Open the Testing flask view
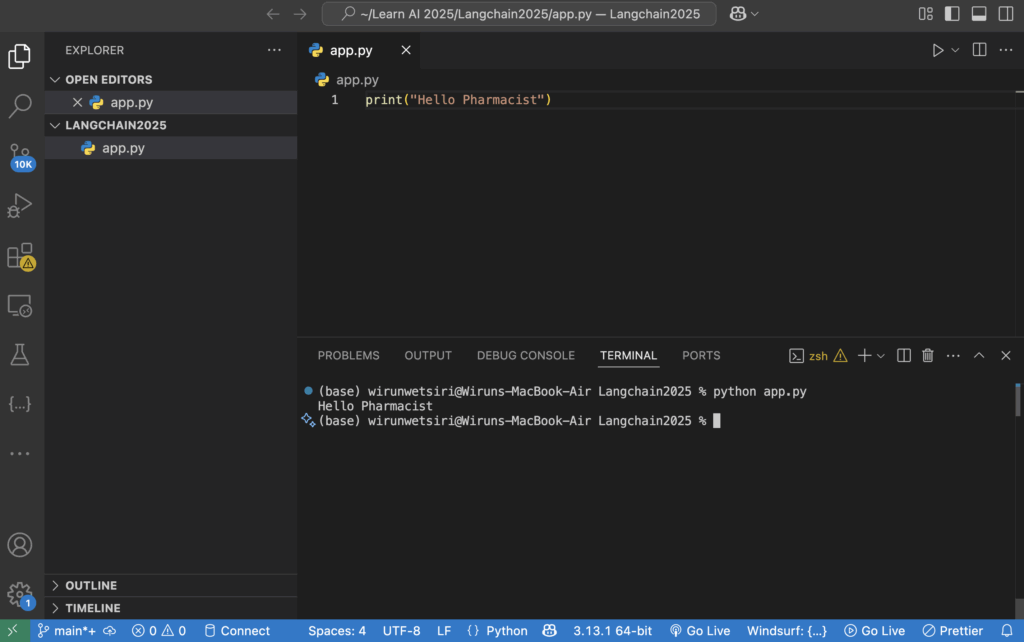Image resolution: width=1024 pixels, height=642 pixels. click(x=20, y=354)
